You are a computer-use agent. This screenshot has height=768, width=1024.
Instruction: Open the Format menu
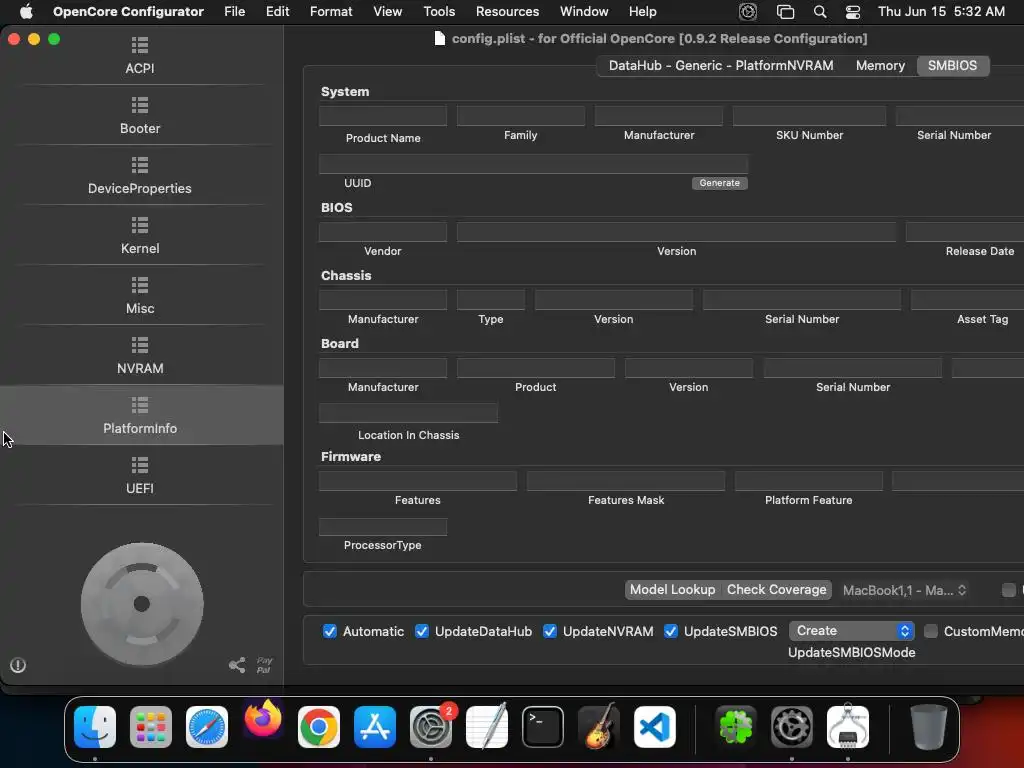[331, 12]
